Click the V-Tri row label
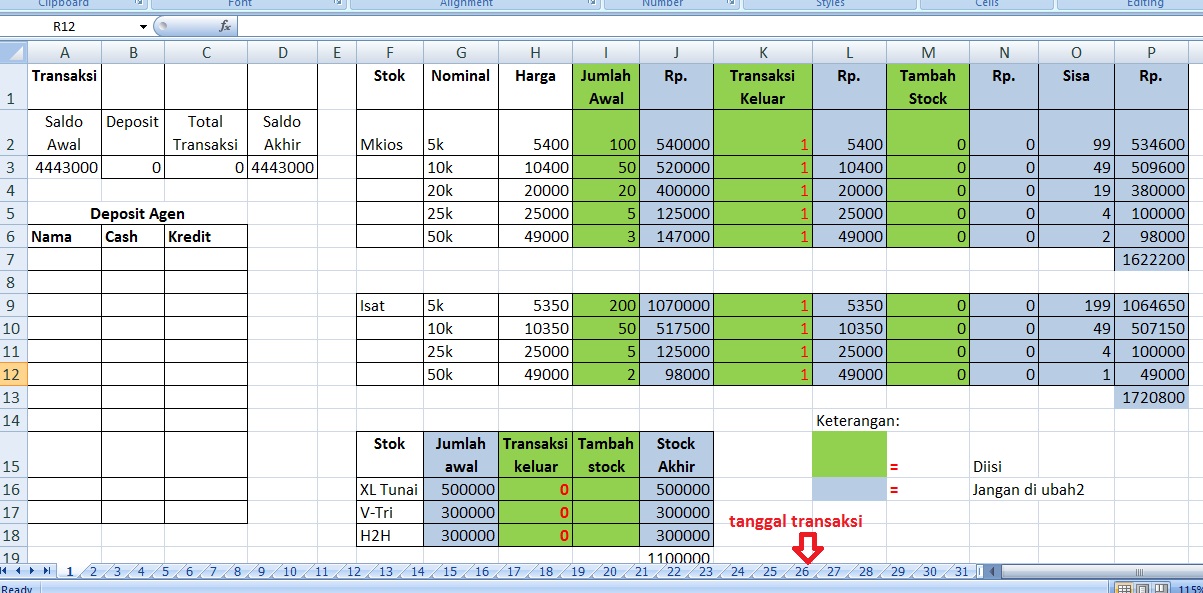The width and height of the screenshot is (1203, 593). coord(390,512)
